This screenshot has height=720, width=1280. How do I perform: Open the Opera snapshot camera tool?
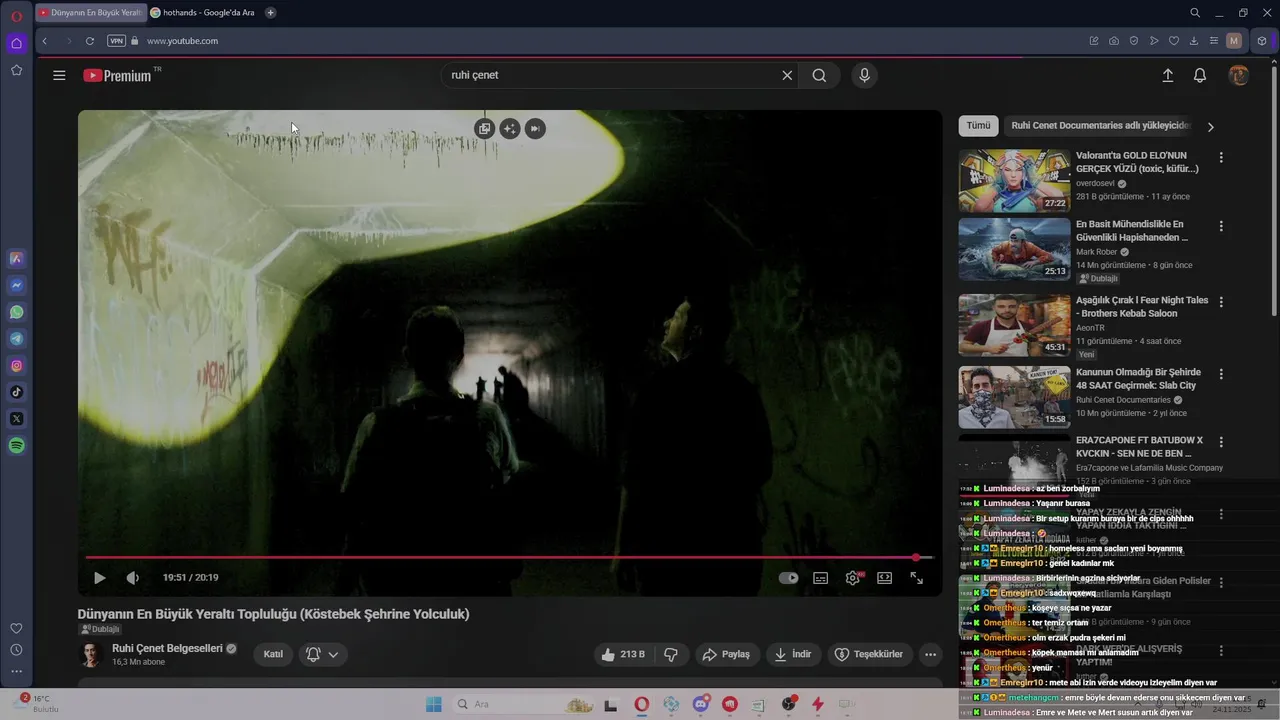click(x=1114, y=41)
